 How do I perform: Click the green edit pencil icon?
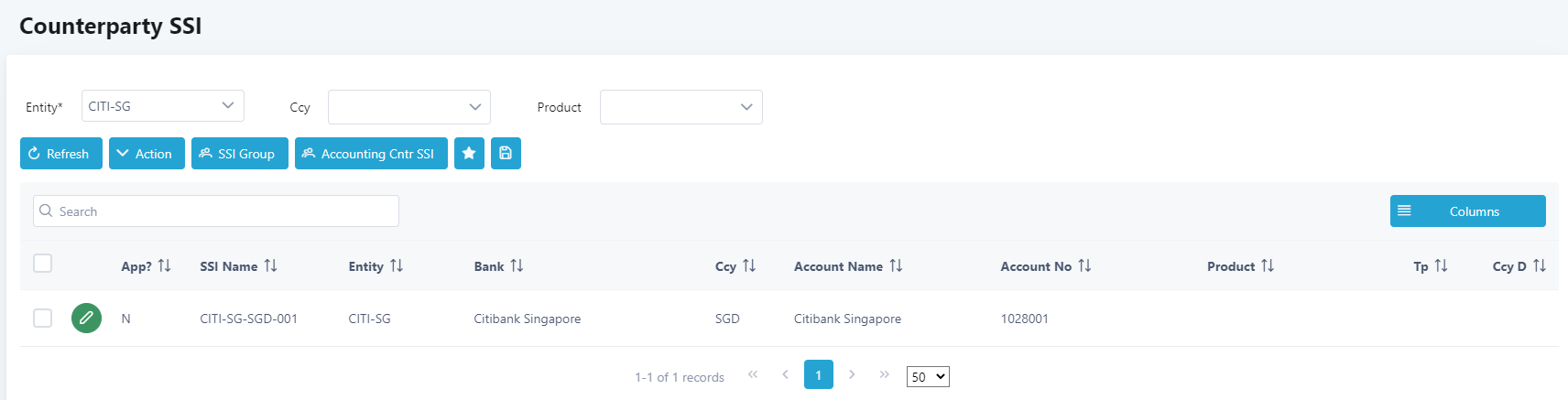(x=86, y=319)
